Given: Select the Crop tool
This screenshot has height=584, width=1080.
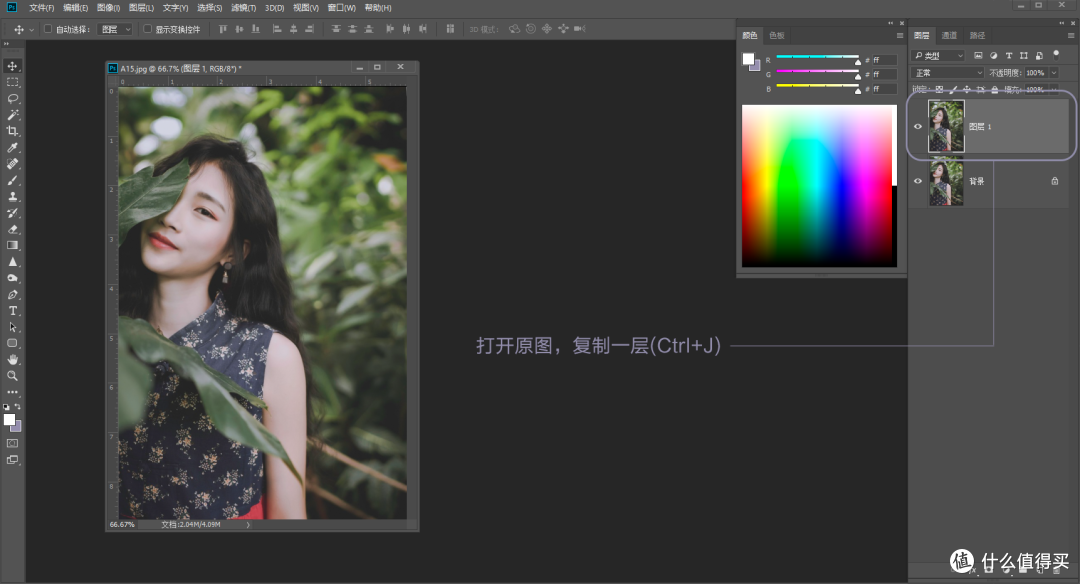Looking at the screenshot, I should click(13, 131).
